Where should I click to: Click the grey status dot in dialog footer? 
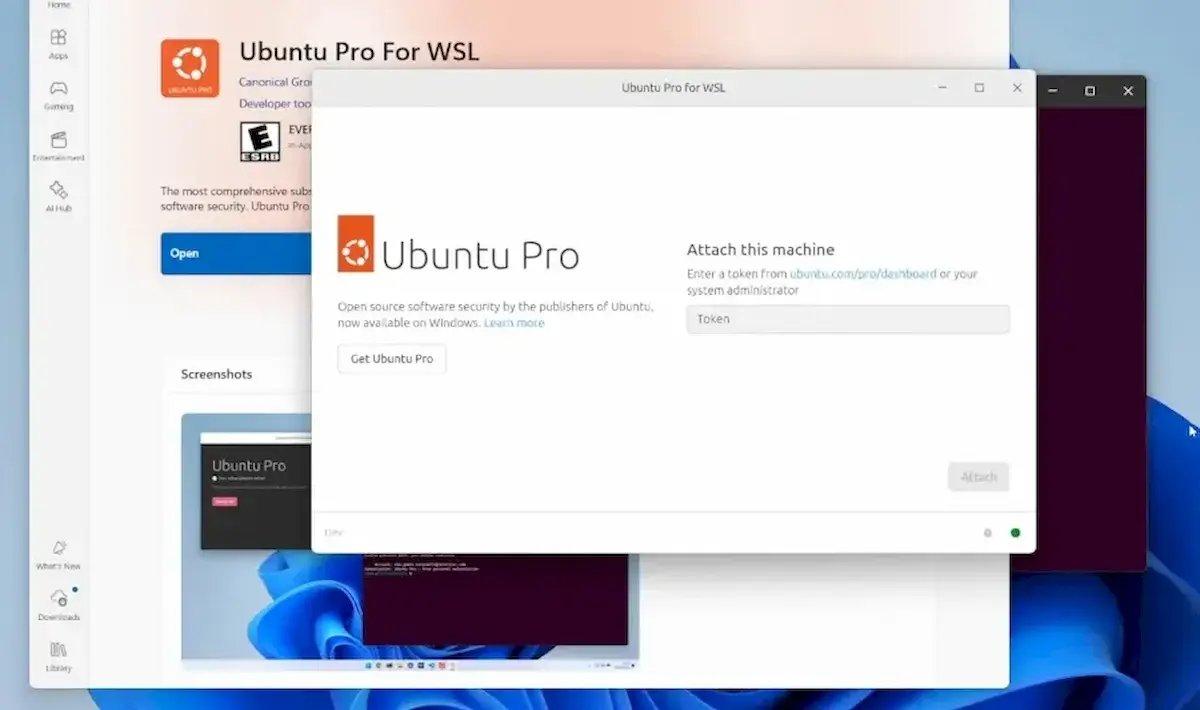point(988,533)
